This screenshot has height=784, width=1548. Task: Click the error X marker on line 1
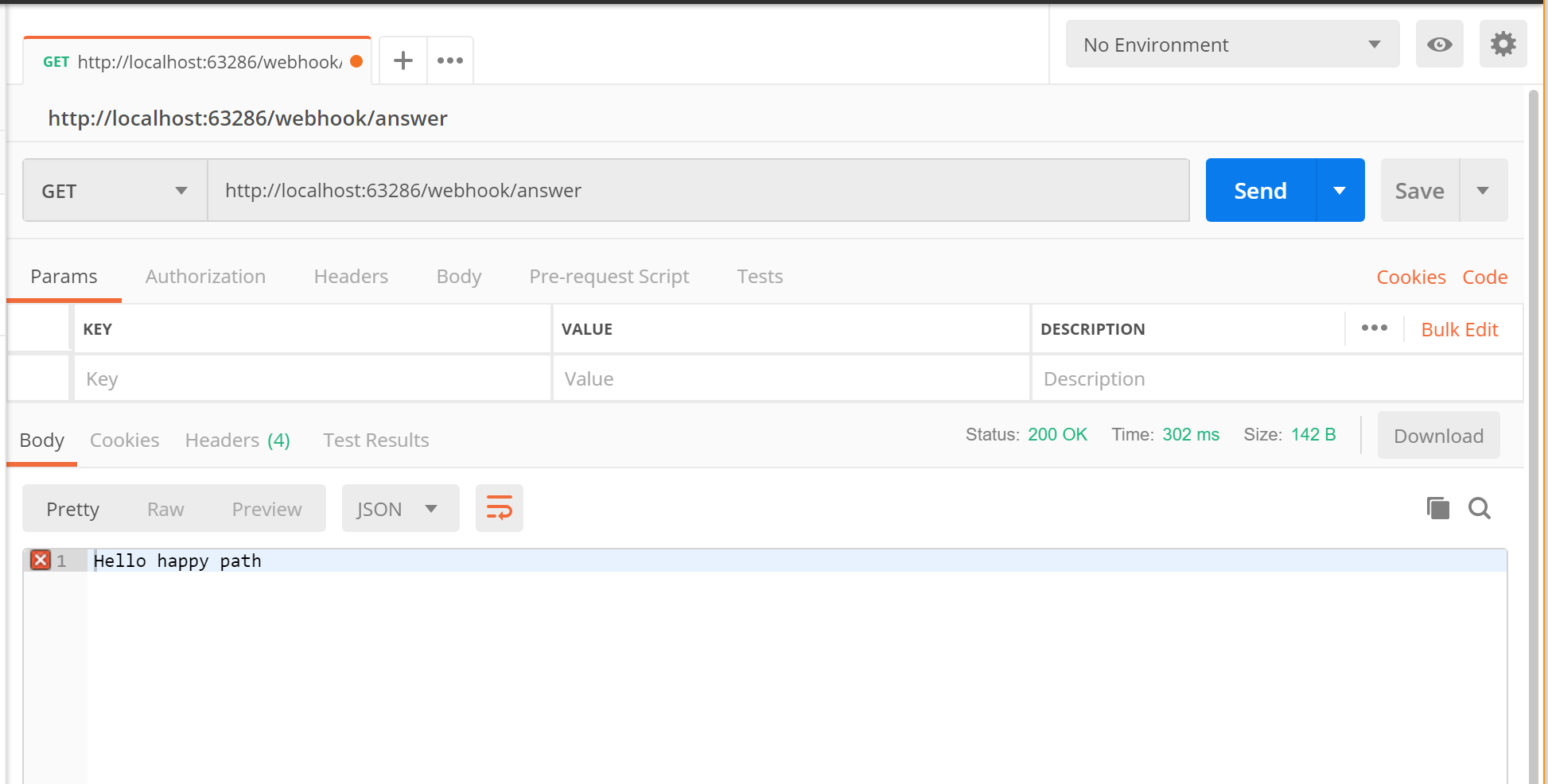tap(41, 560)
